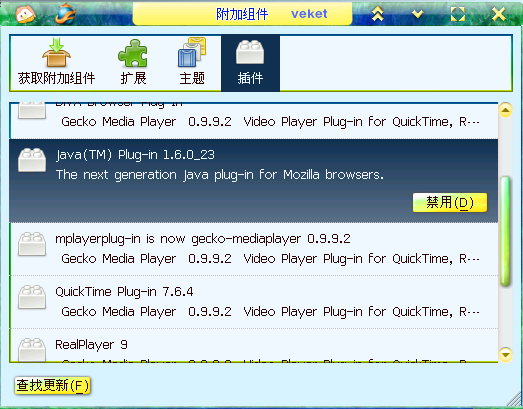Viewport: 523px width, 409px height.
Task: Select RealPlayer 9 entry
Action: (254, 346)
